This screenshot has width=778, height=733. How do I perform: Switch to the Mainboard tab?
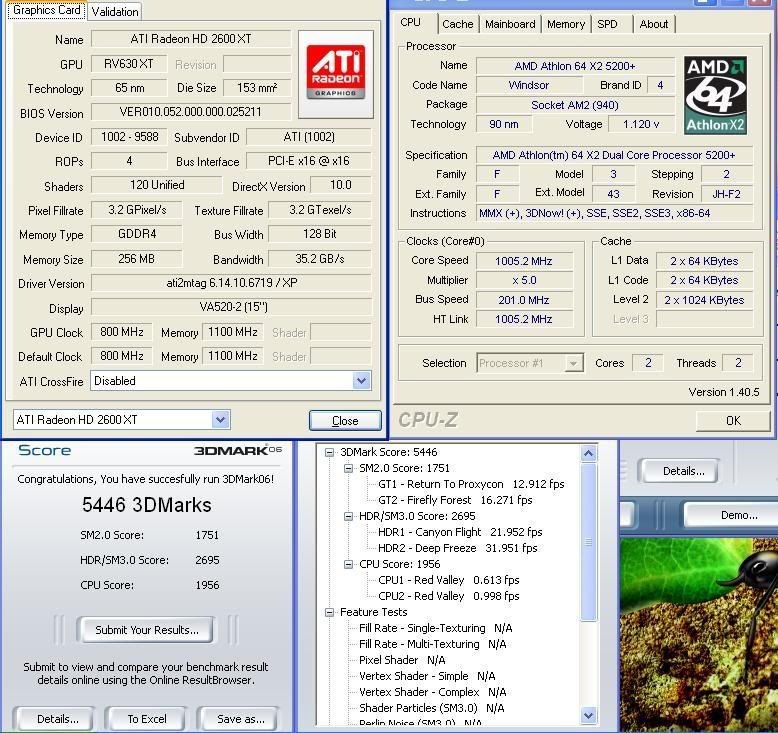pyautogui.click(x=510, y=24)
